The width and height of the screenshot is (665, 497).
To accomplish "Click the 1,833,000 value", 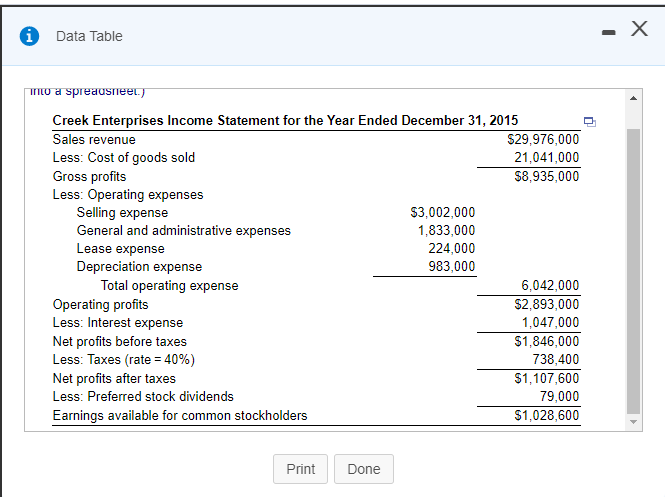I will [447, 230].
